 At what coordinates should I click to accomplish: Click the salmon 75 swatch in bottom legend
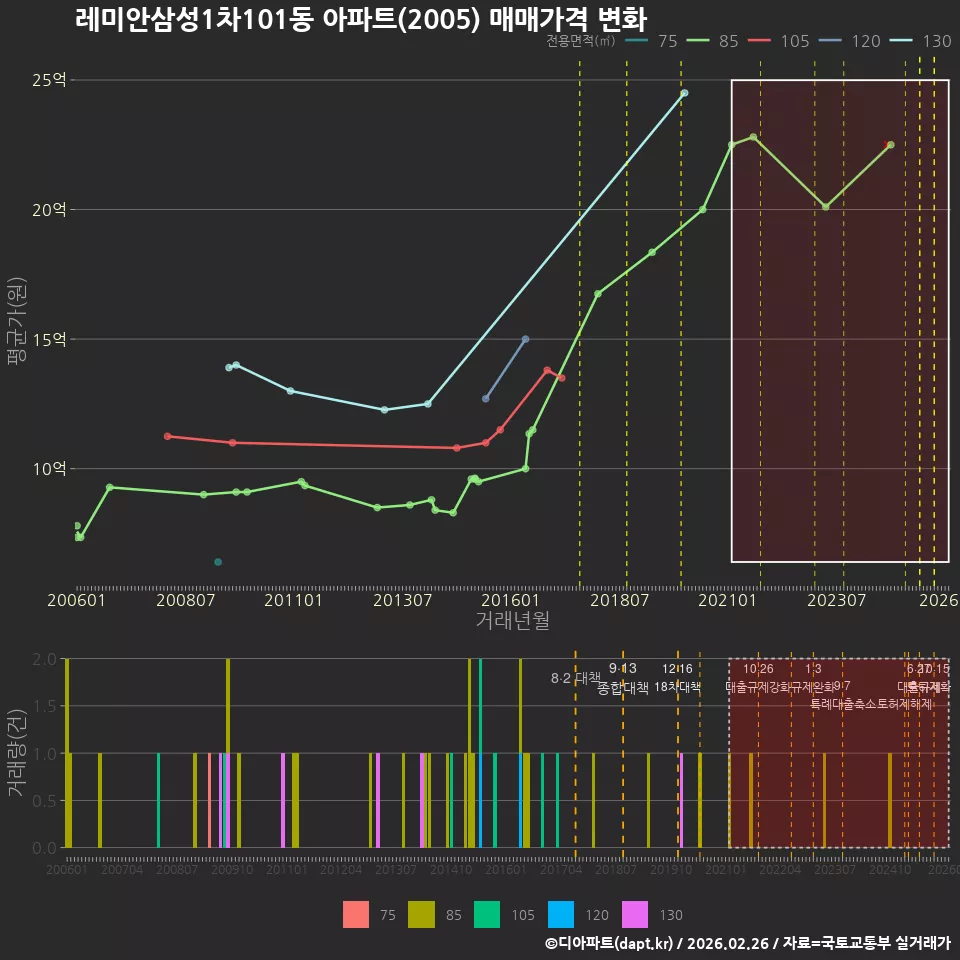[x=356, y=915]
